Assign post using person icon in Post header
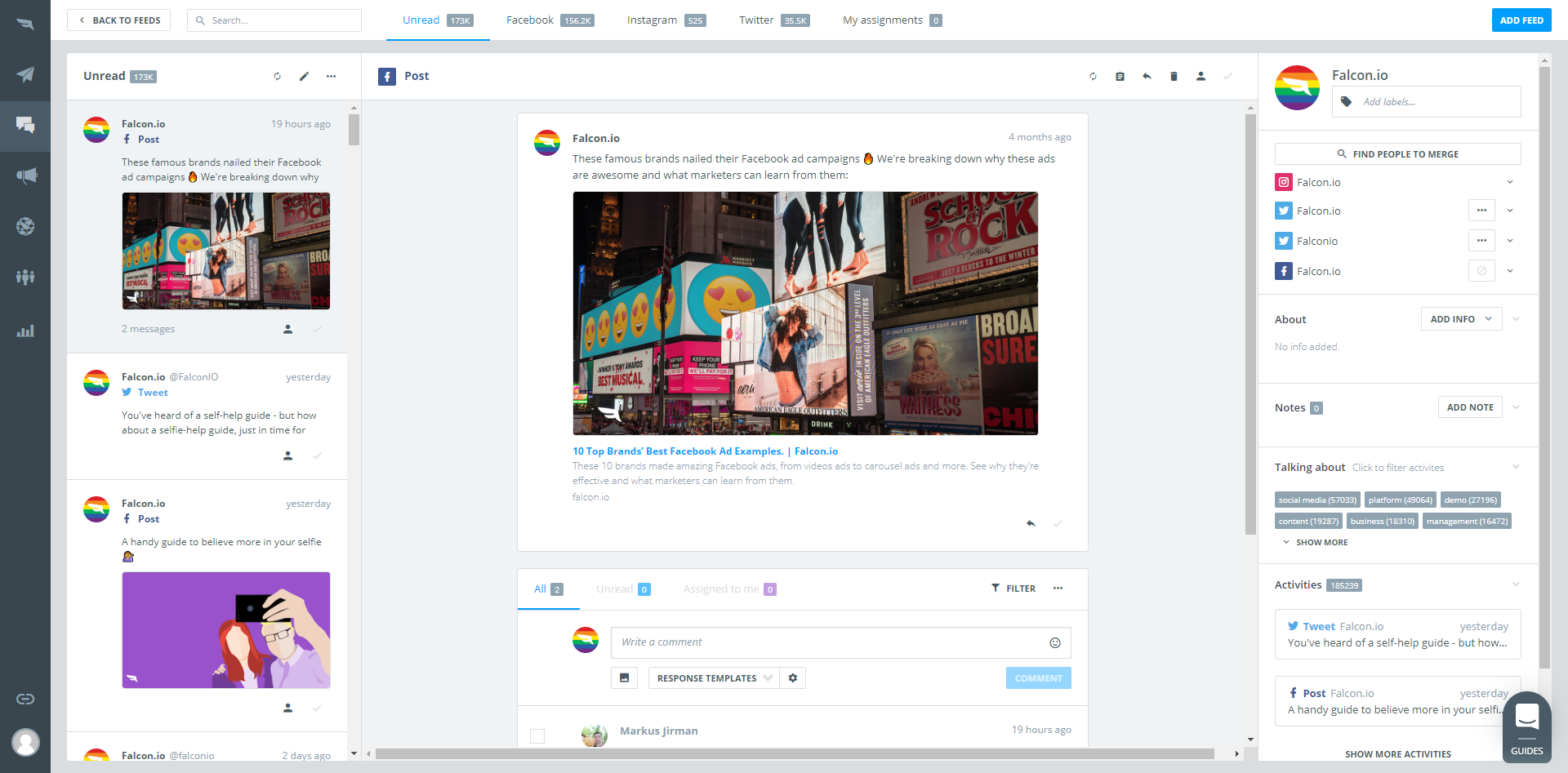 [1200, 76]
